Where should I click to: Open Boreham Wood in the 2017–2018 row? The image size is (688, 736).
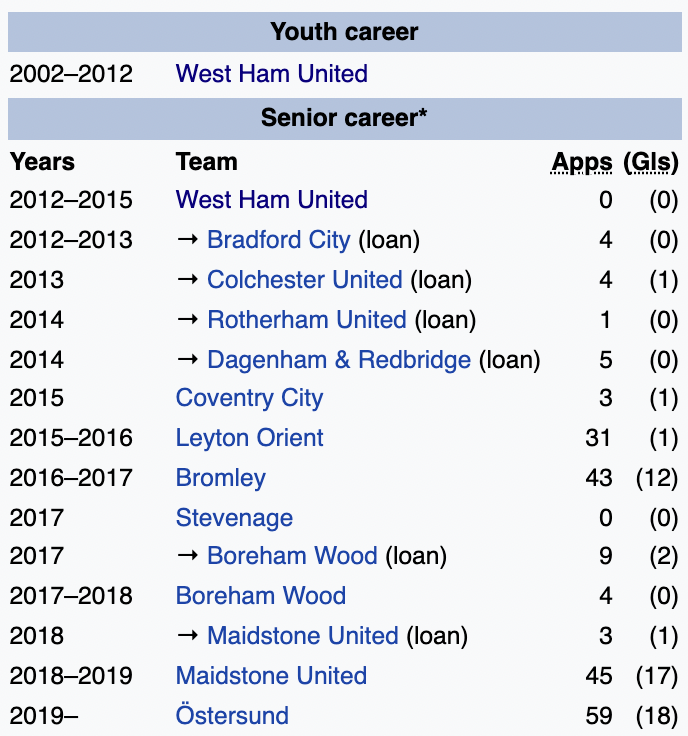[260, 596]
